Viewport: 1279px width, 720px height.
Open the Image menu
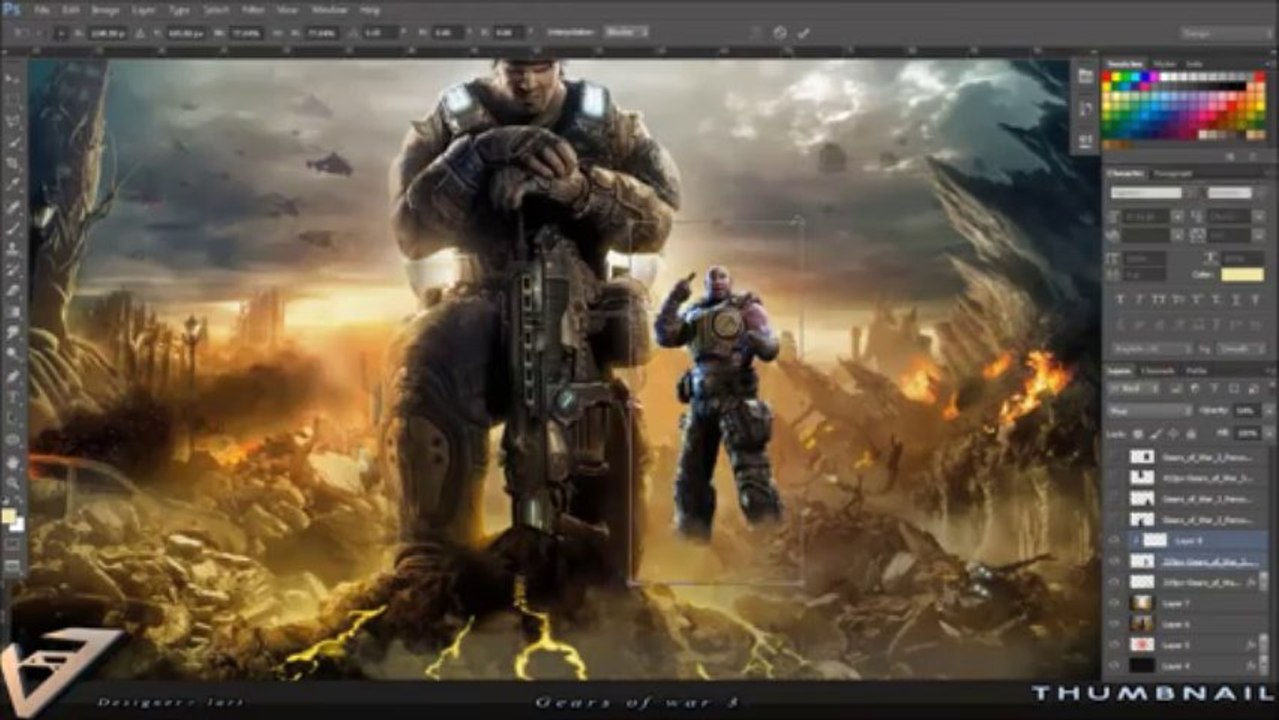[x=106, y=10]
